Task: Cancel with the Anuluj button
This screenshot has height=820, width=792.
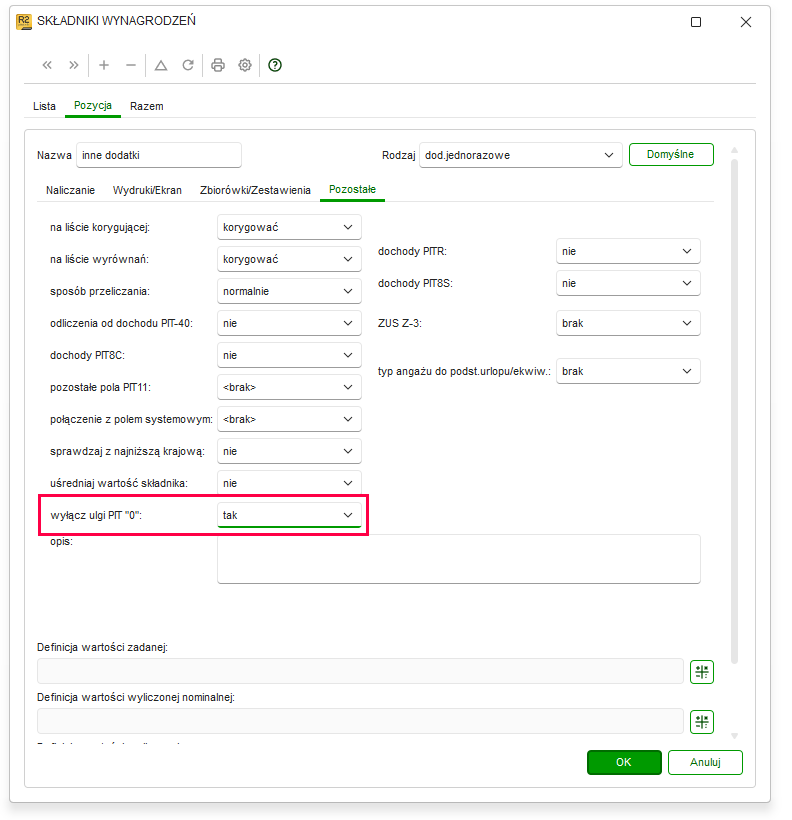Action: 705,762
